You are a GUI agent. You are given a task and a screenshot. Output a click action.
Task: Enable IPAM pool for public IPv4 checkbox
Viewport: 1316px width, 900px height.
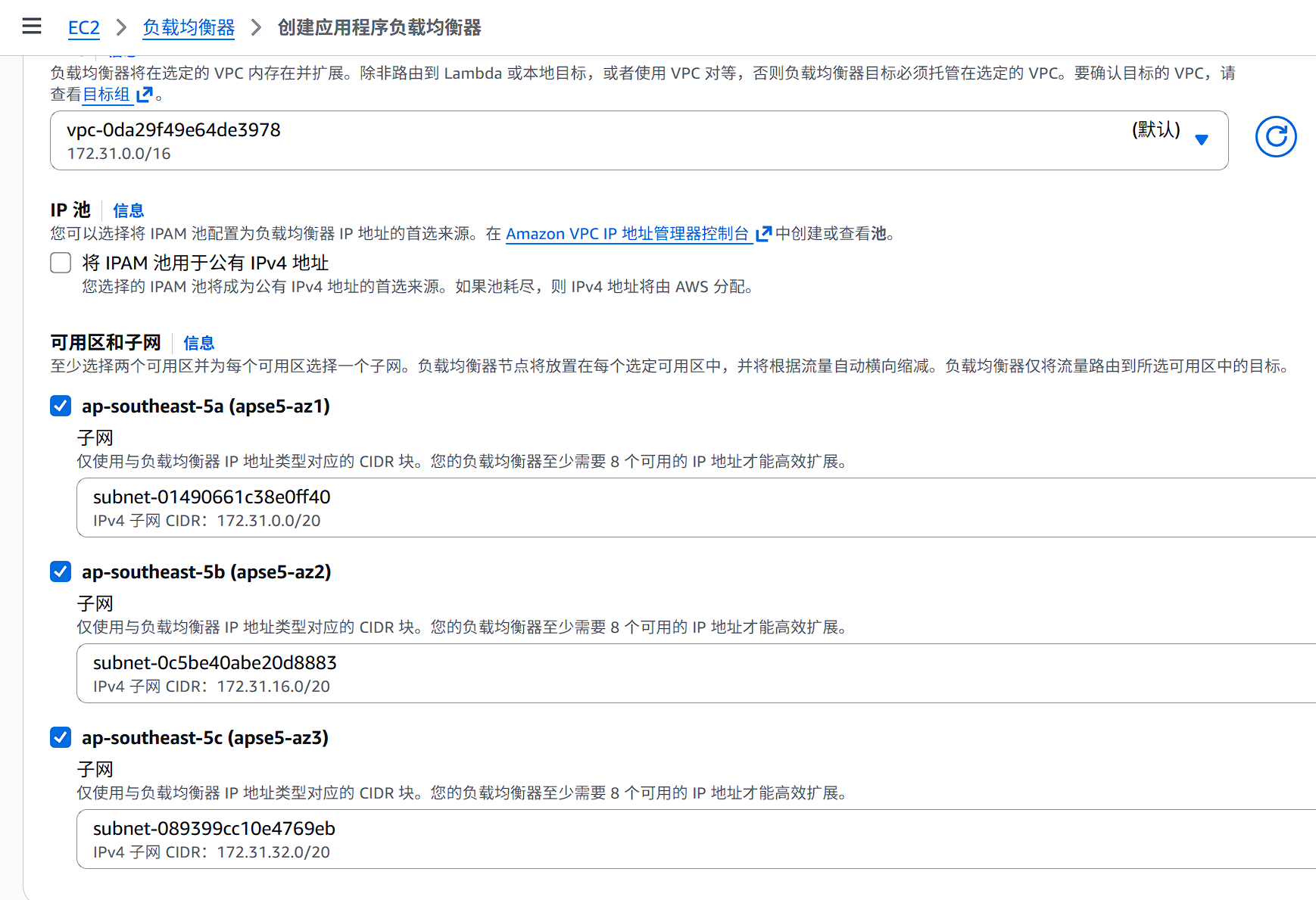pos(61,263)
